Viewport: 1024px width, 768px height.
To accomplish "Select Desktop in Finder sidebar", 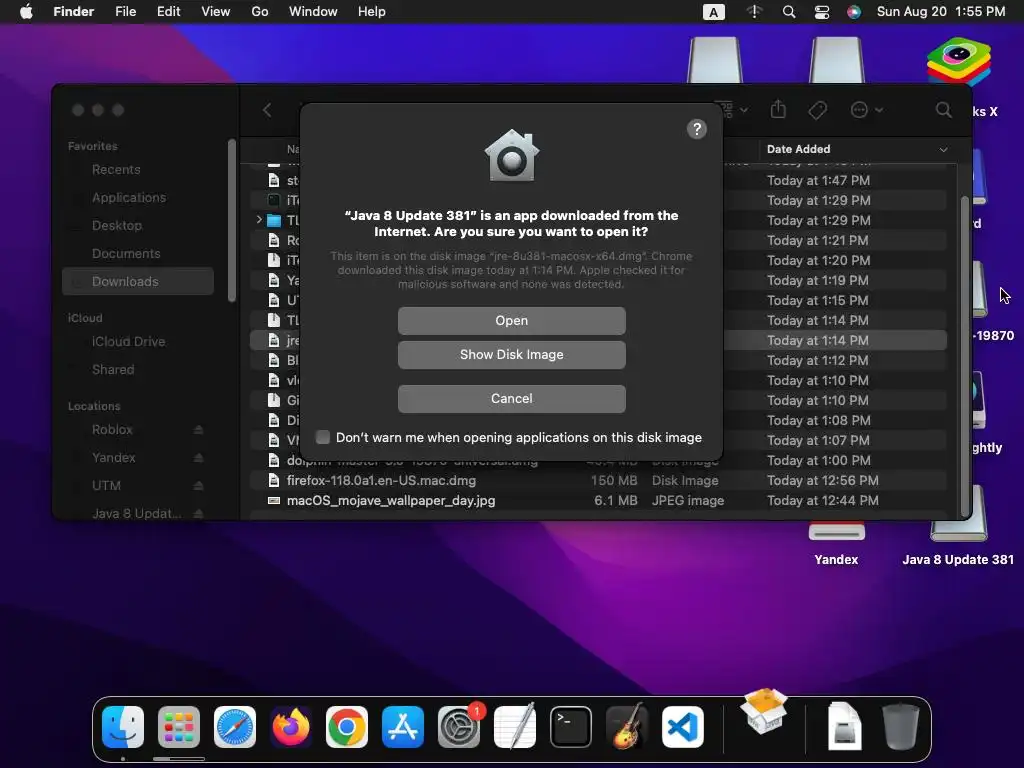I will pyautogui.click(x=117, y=225).
